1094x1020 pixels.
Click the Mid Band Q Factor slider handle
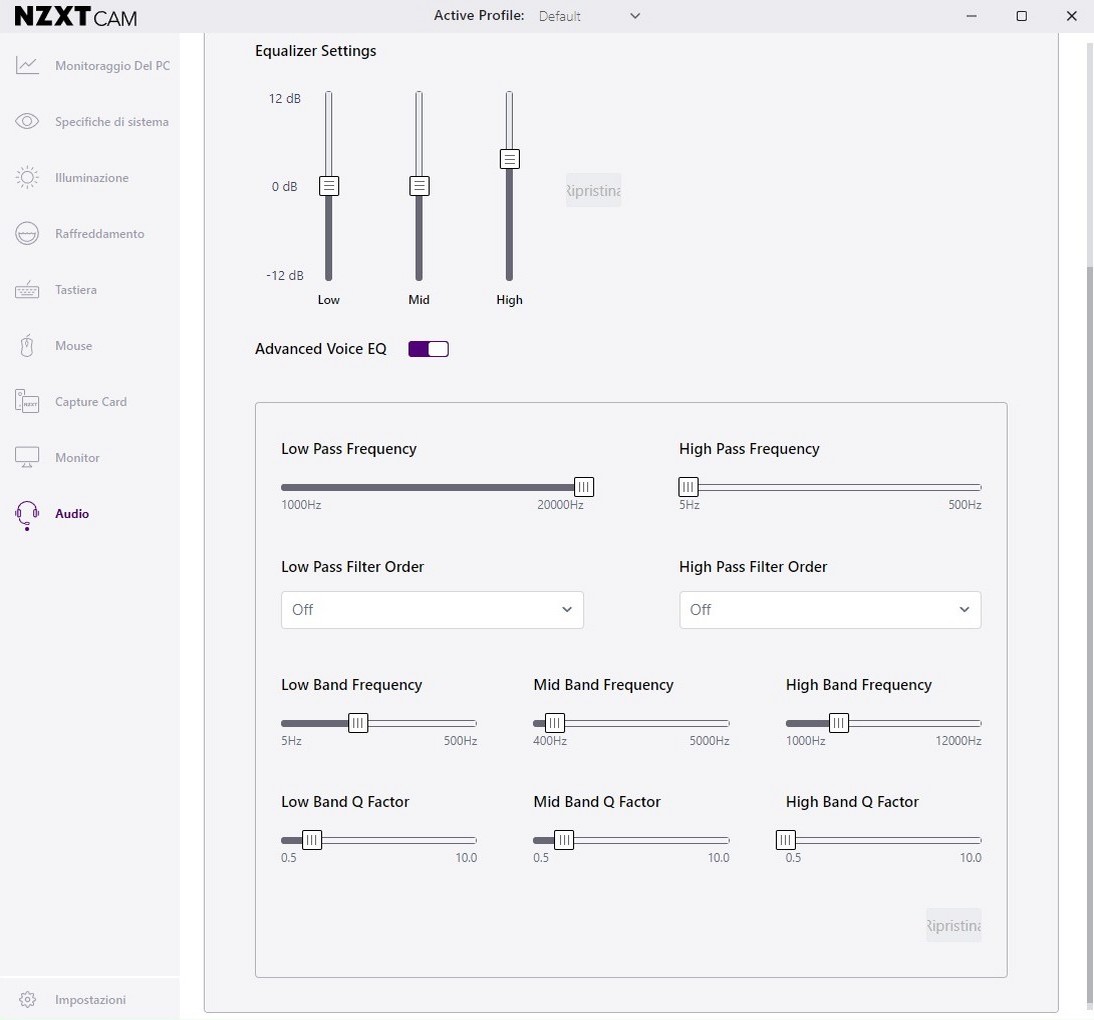tap(564, 840)
